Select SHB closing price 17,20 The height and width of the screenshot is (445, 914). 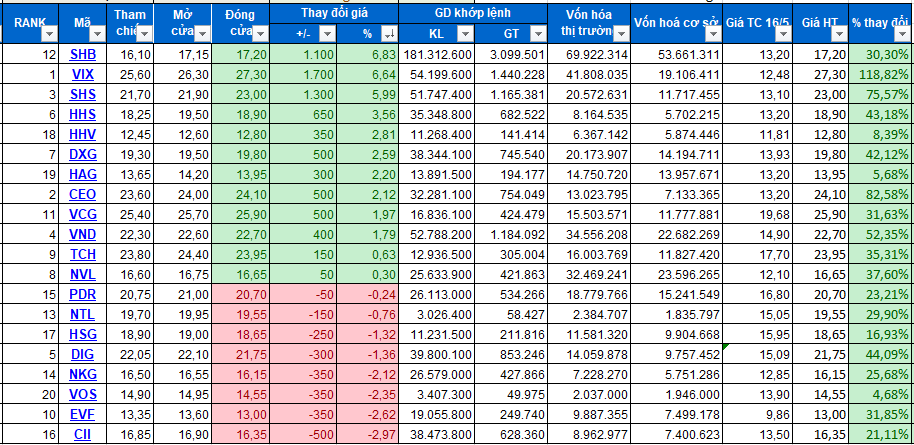pos(240,55)
